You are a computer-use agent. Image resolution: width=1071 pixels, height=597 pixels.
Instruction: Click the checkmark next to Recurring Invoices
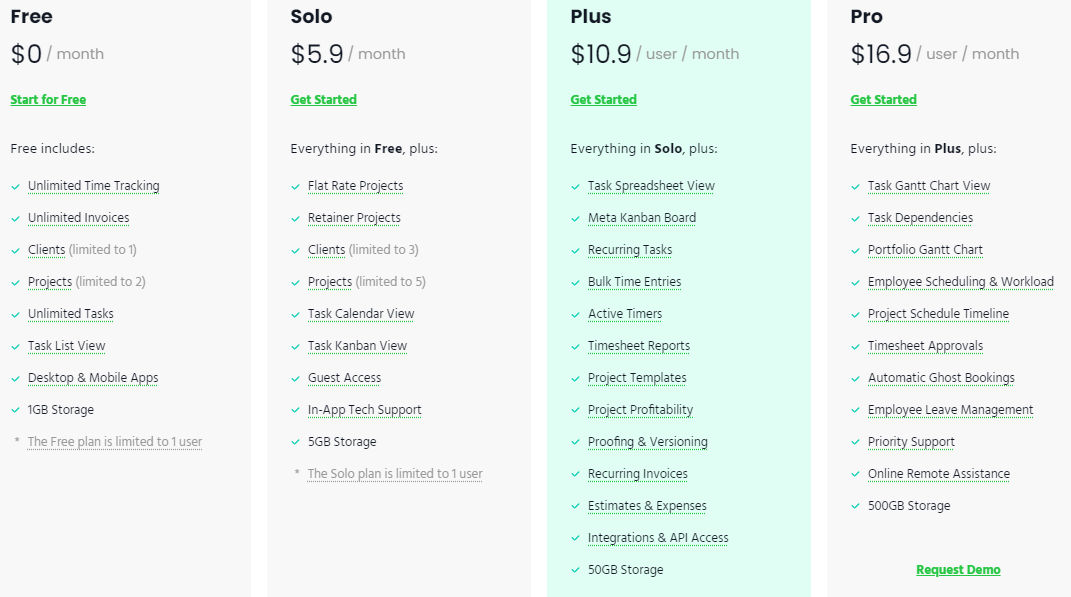575,474
